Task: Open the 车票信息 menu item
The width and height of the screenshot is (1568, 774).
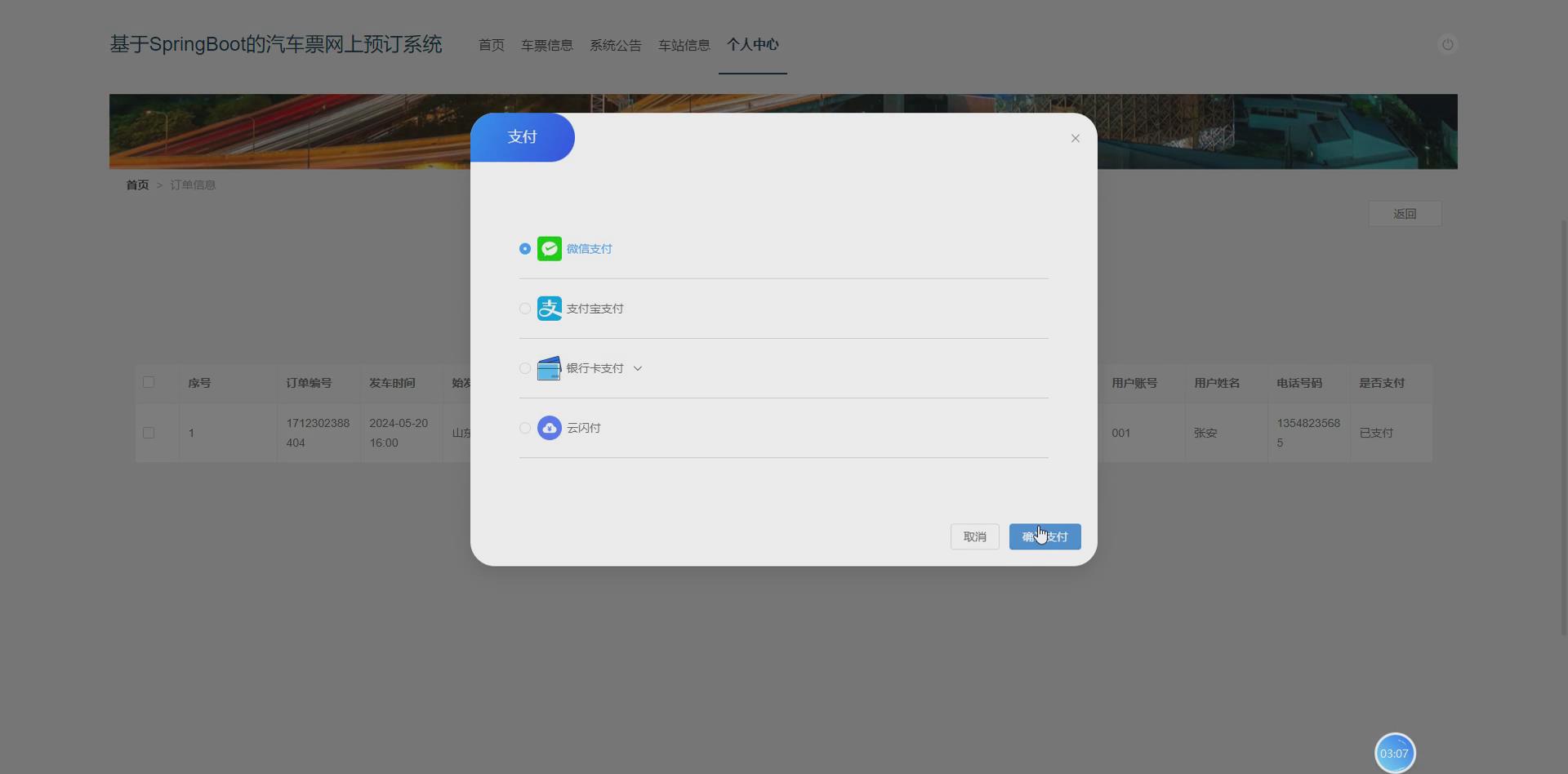Action: pyautogui.click(x=546, y=45)
